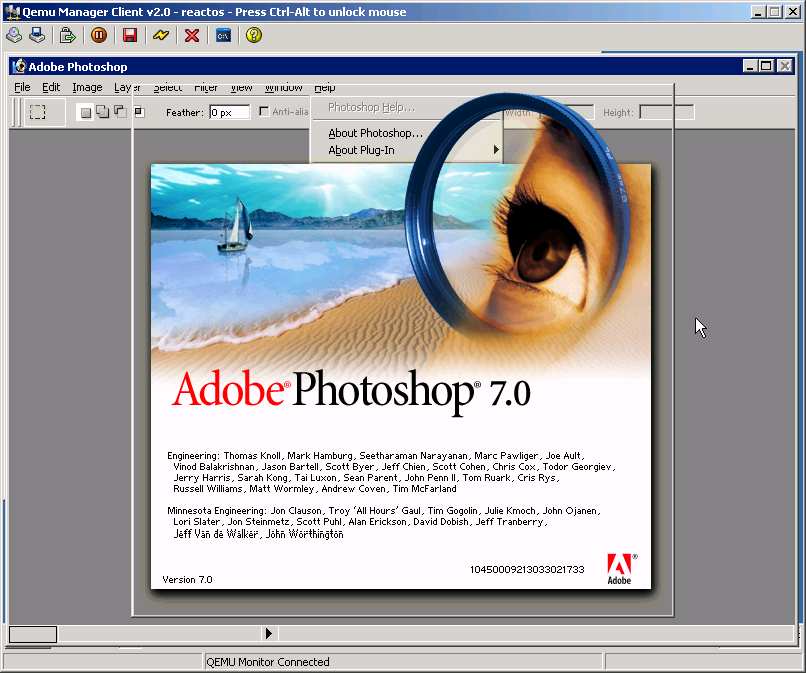Minimize the Adobe Photoshop window

click(x=750, y=66)
